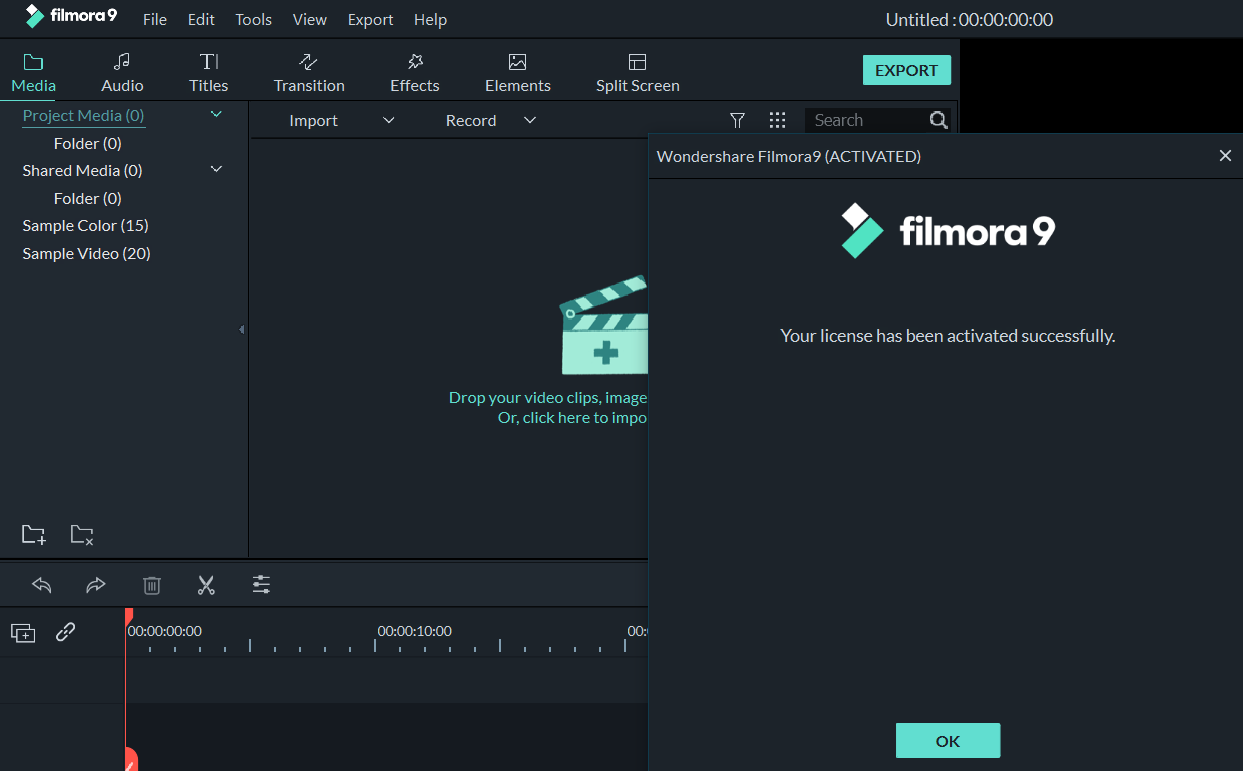Click the EXPORT button
Viewport: 1243px width, 771px height.
coord(907,70)
